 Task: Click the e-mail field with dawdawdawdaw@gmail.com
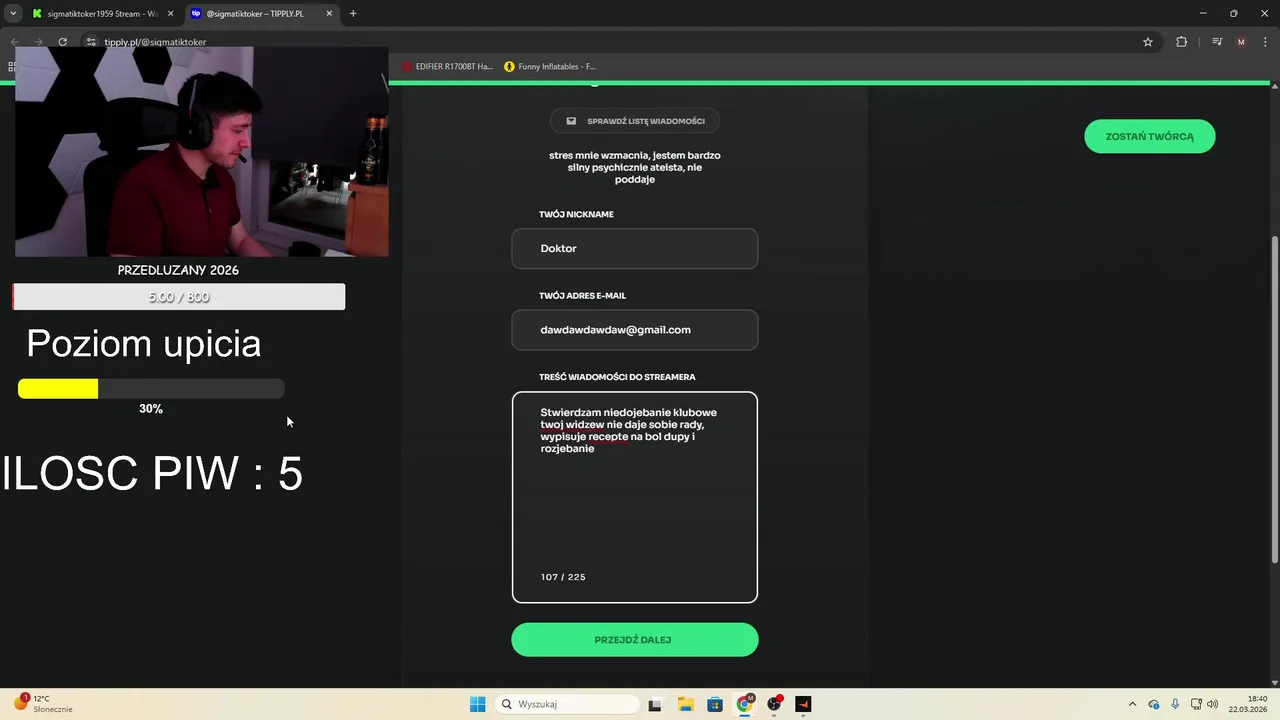click(634, 330)
